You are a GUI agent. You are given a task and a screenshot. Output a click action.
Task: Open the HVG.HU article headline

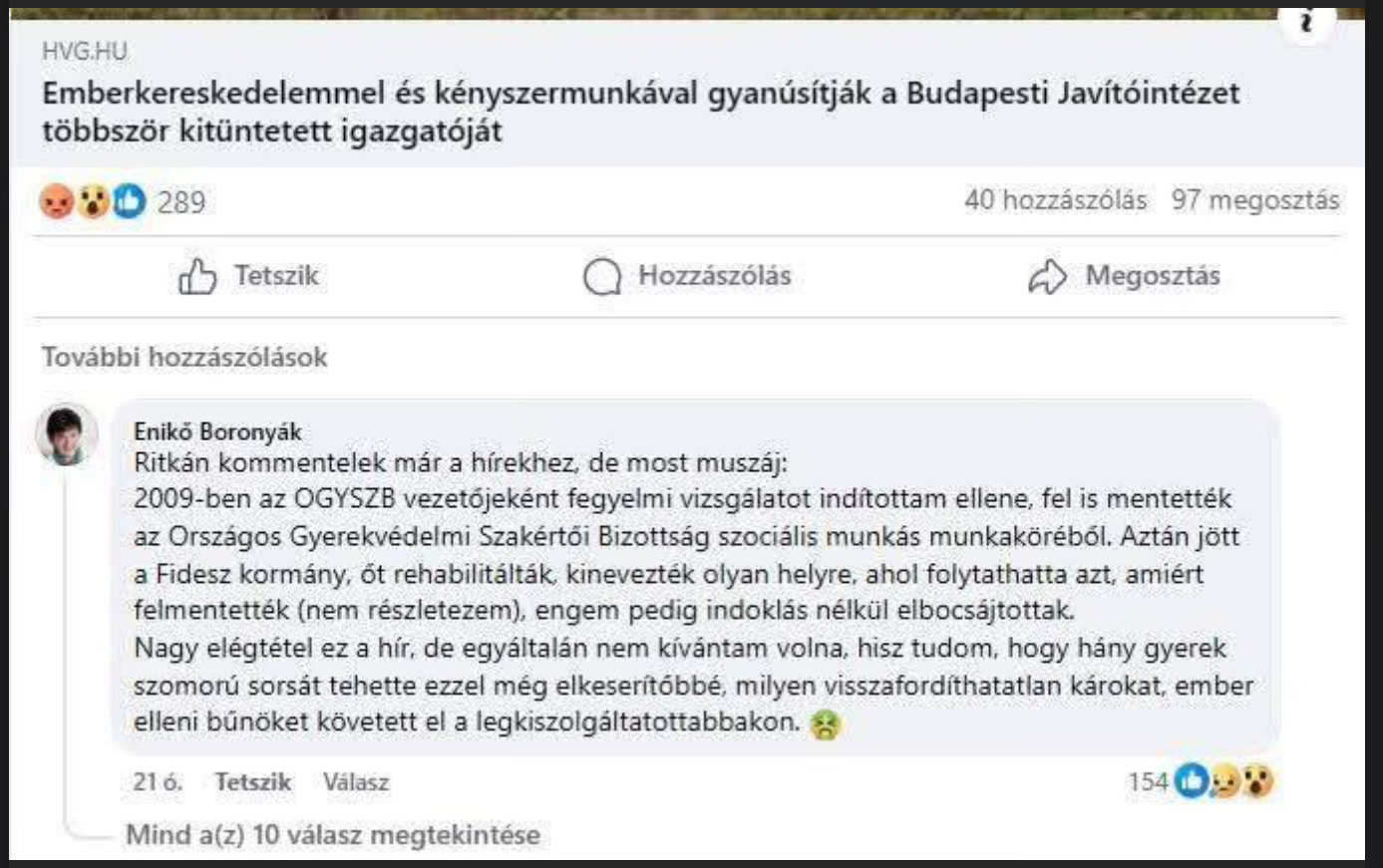tap(640, 112)
